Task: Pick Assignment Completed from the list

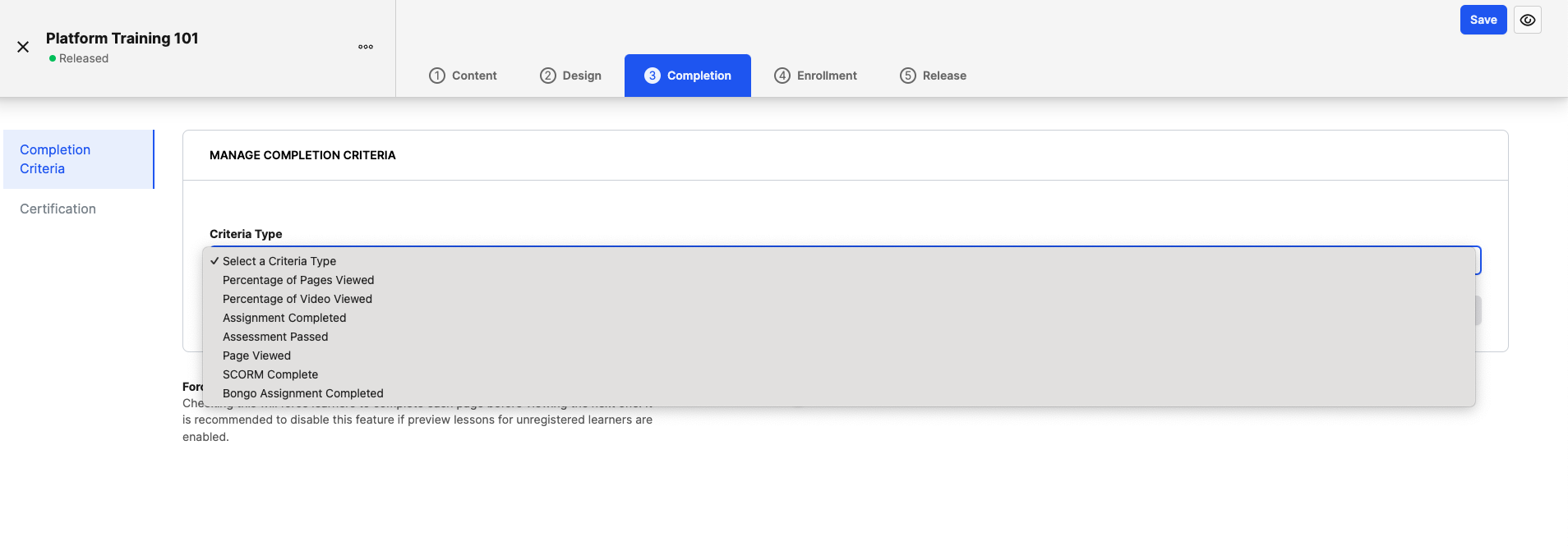Action: pyautogui.click(x=284, y=318)
